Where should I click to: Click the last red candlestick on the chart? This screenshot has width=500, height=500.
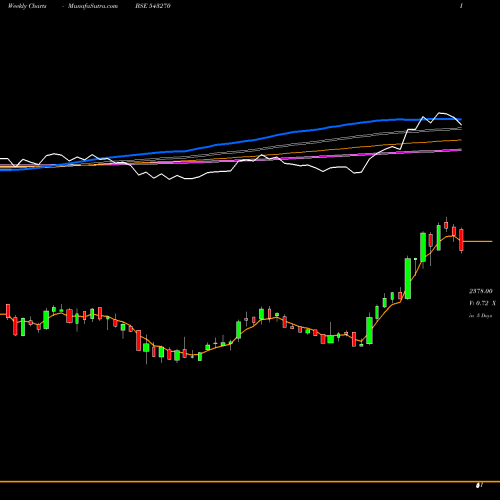(461, 240)
